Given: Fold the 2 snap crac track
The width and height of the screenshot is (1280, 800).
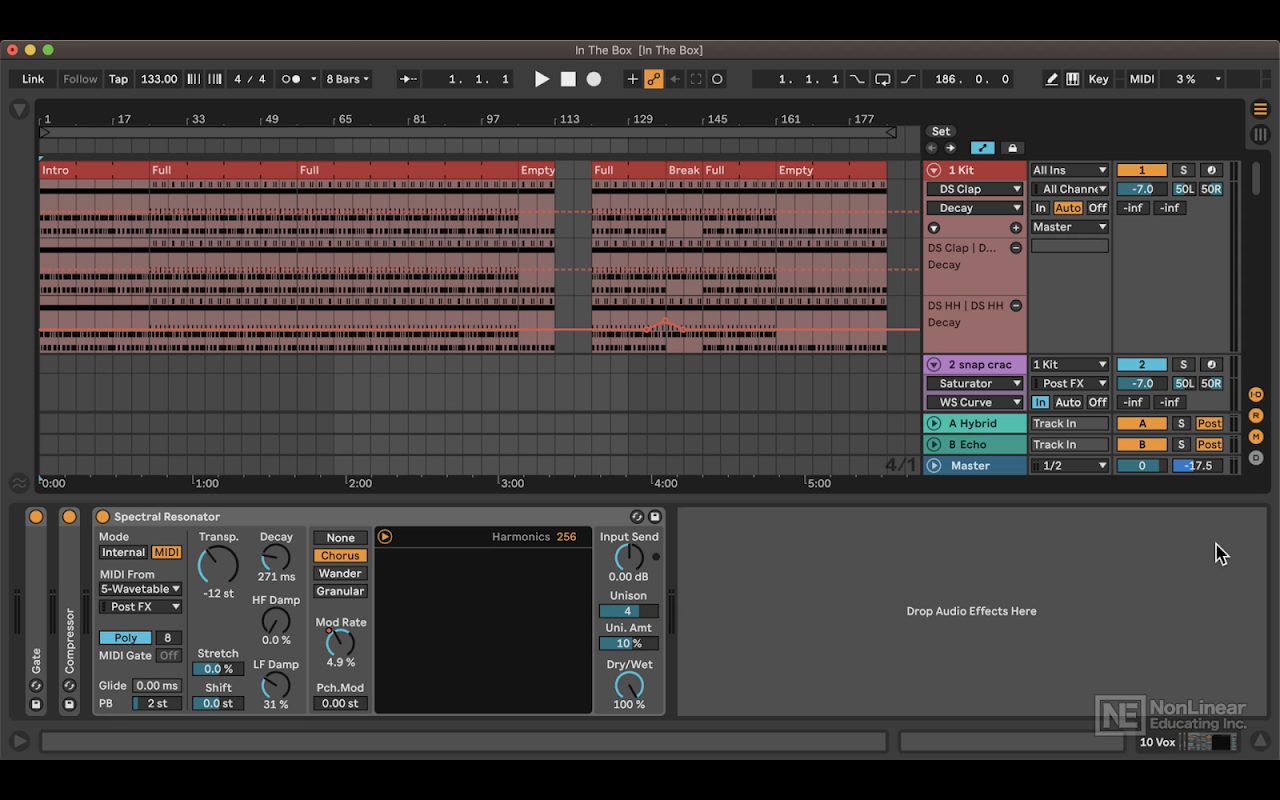Looking at the screenshot, I should coord(934,365).
